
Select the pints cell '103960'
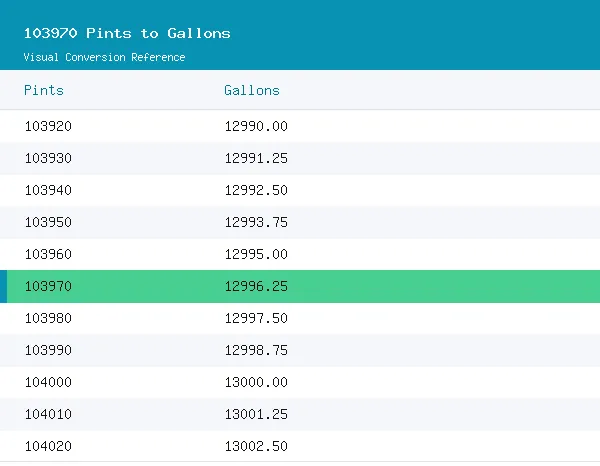[x=48, y=254]
